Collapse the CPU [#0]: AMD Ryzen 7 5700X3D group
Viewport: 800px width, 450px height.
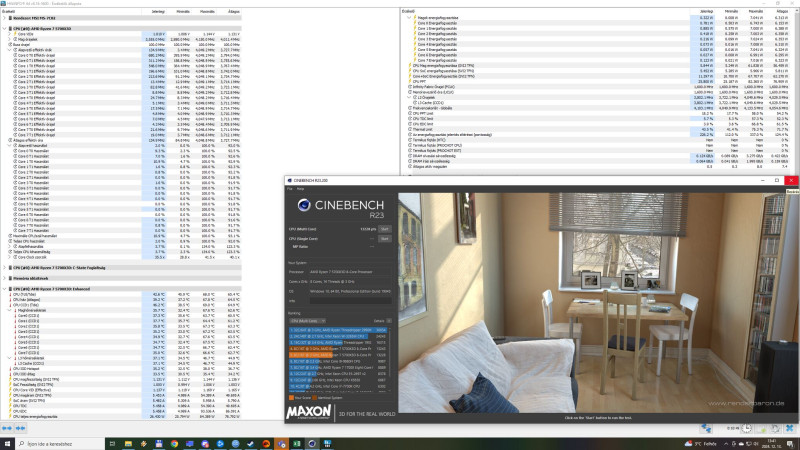[5, 29]
